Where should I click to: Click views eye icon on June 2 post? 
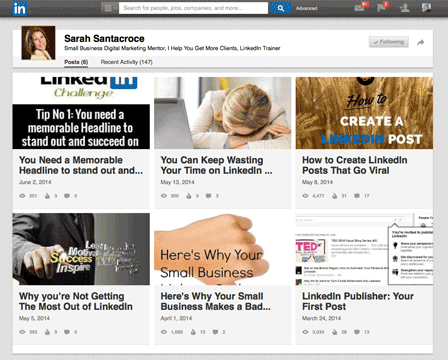[22, 196]
